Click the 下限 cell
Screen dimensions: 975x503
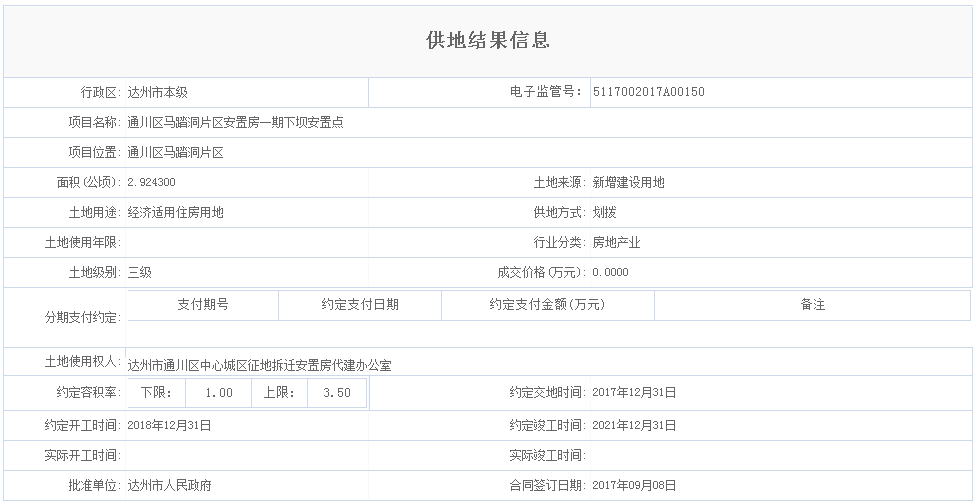coord(156,393)
